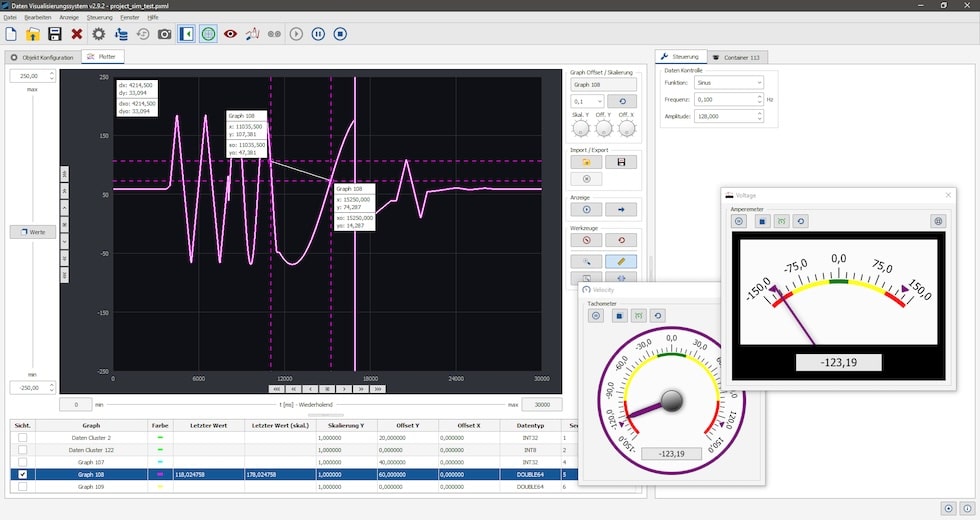The image size is (980, 520).
Task: Open the 0,1 step dropdown in Graph Offset
Action: pyautogui.click(x=585, y=101)
